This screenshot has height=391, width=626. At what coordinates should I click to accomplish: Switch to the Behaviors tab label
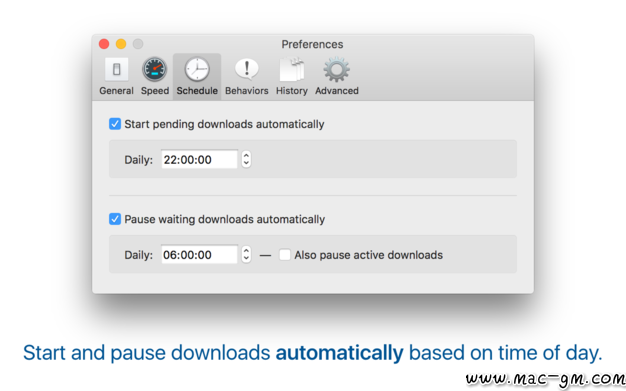coord(247,91)
